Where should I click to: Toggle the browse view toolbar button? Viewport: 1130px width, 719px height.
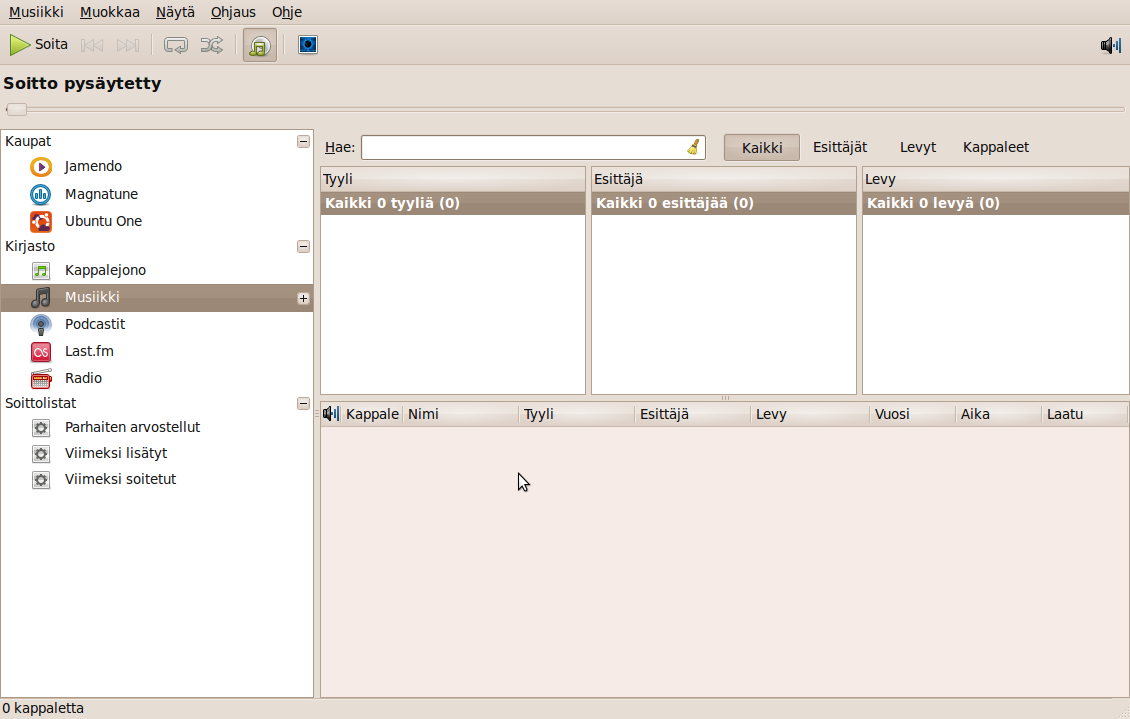tap(260, 46)
